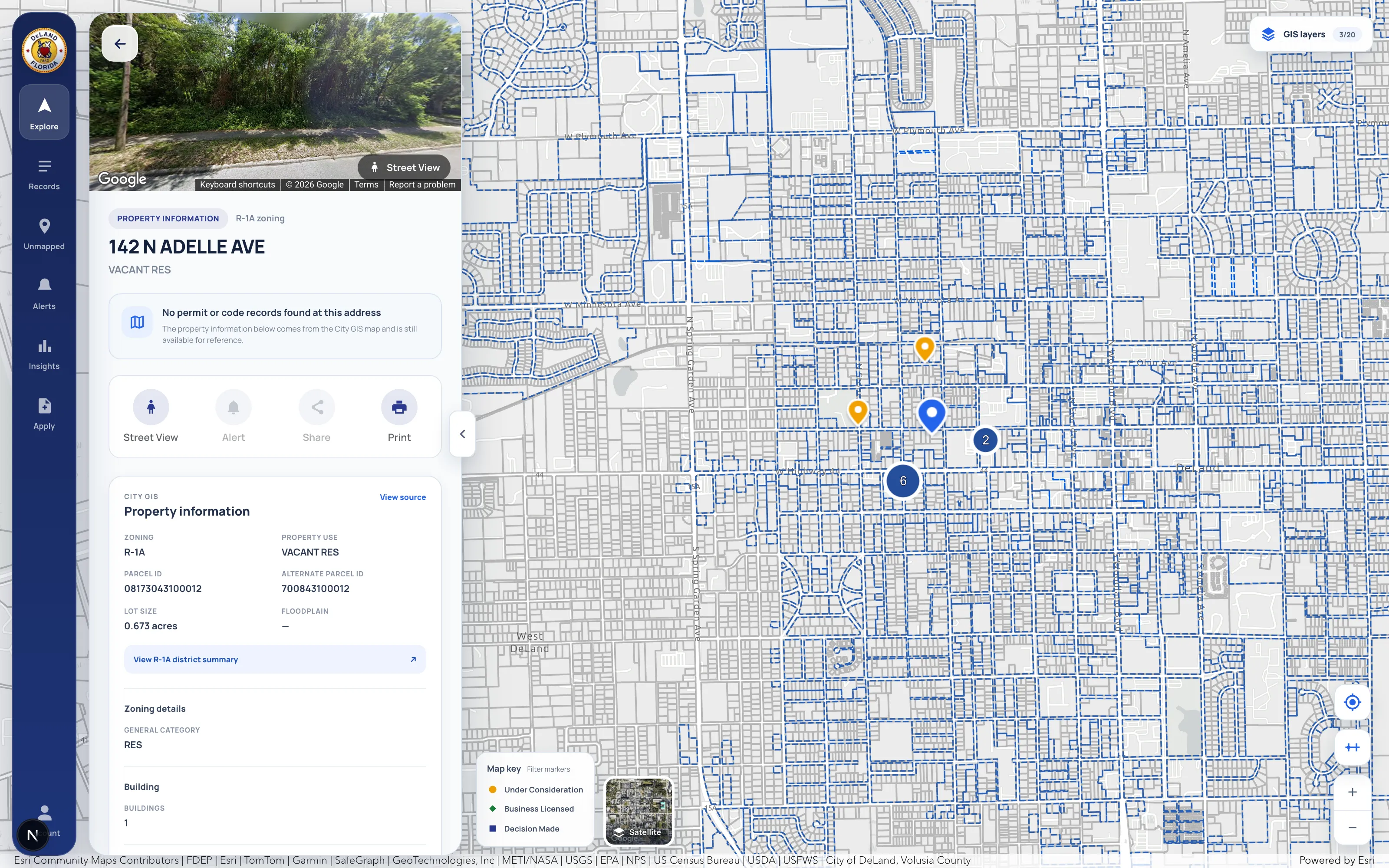
Task: Go back using the arrow button
Action: (x=120, y=44)
